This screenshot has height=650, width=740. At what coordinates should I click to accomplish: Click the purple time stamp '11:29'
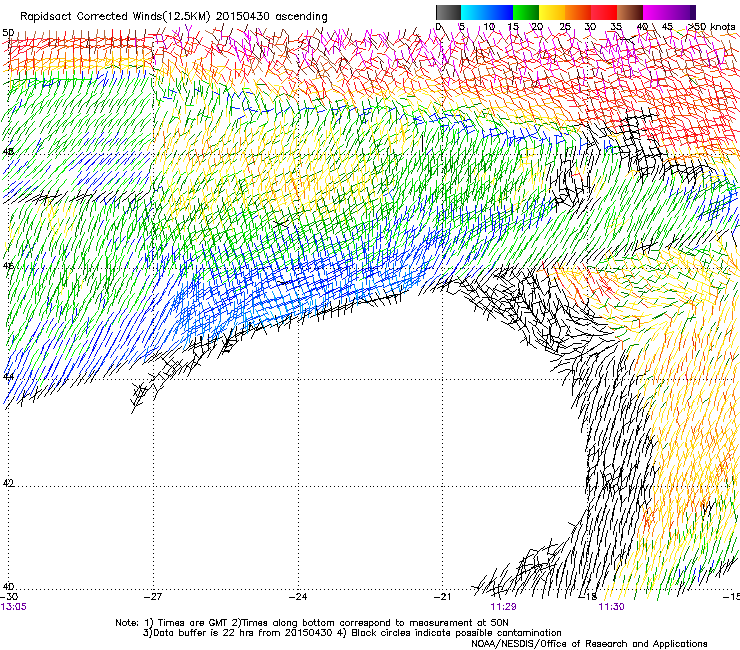pyautogui.click(x=503, y=607)
